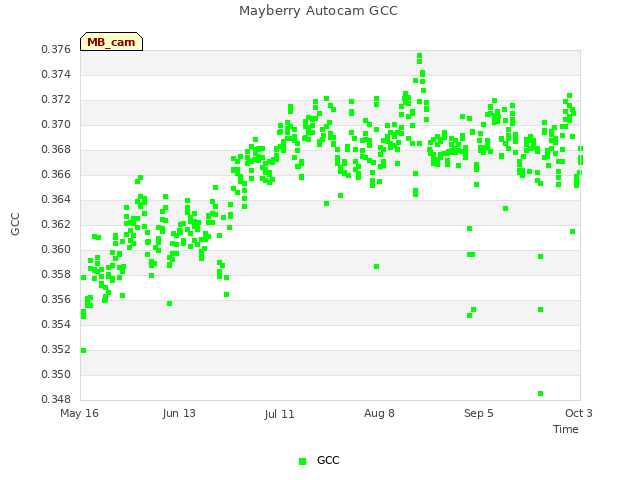Click the 0.352 y-axis value
Screen dimensions: 640x480
[56, 349]
